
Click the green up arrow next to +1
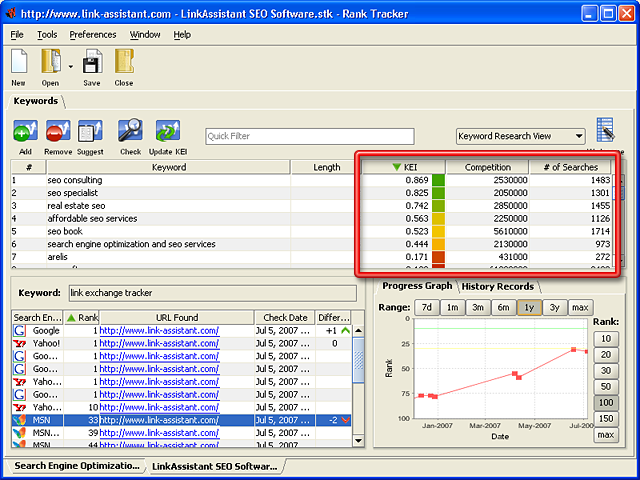(x=345, y=331)
